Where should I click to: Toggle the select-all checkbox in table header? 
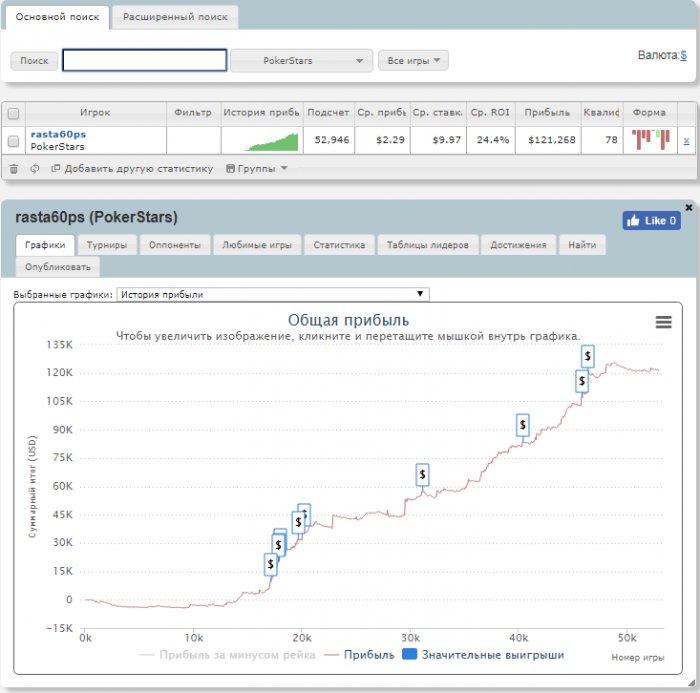(x=13, y=113)
